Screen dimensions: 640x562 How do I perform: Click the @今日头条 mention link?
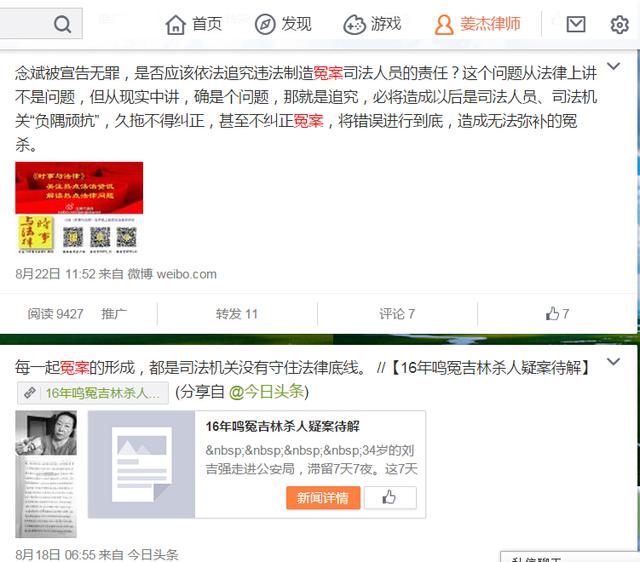click(267, 392)
